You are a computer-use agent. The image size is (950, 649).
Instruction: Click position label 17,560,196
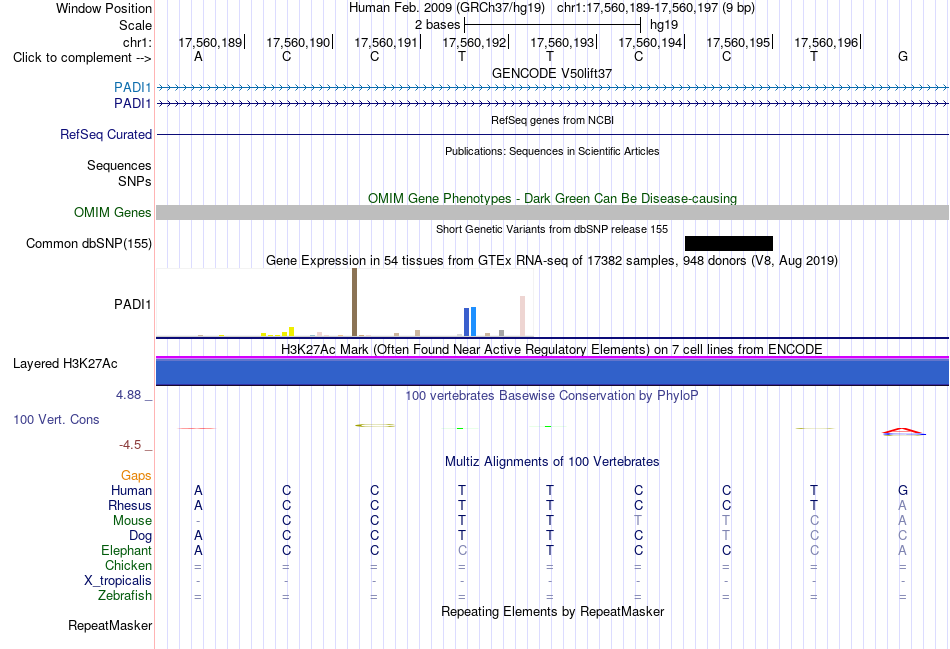coord(826,42)
